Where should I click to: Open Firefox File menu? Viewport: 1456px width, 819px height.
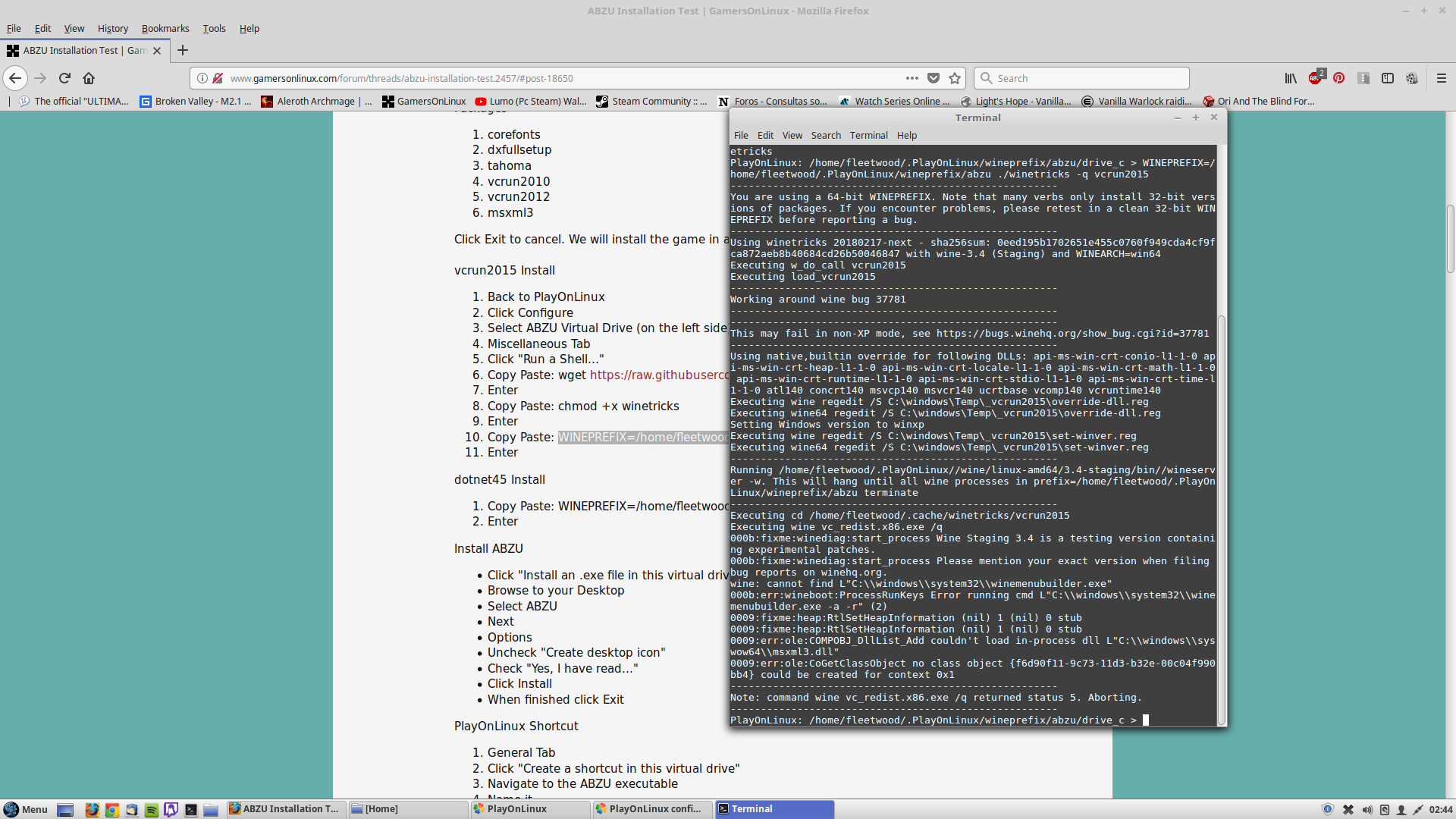coord(14,28)
